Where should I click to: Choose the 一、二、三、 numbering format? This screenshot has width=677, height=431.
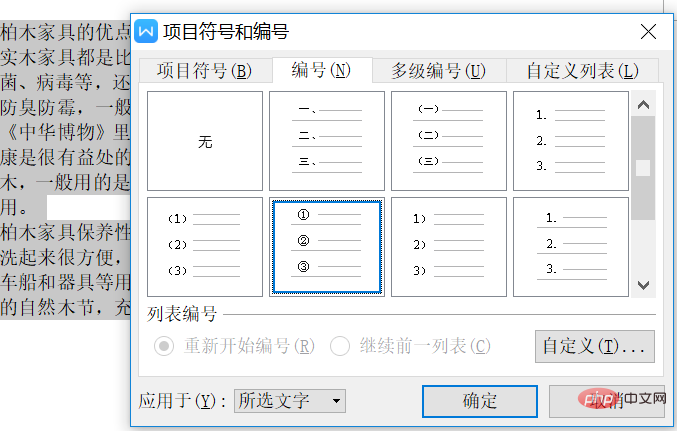click(x=327, y=141)
